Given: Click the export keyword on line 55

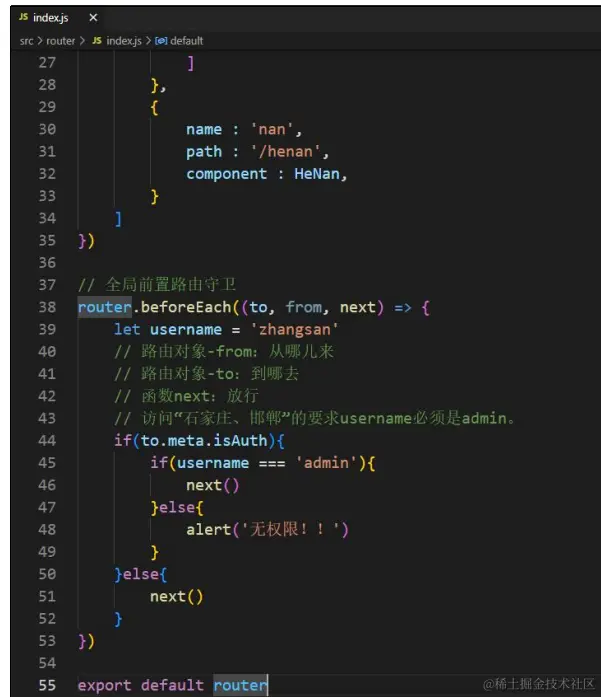Looking at the screenshot, I should [x=104, y=685].
